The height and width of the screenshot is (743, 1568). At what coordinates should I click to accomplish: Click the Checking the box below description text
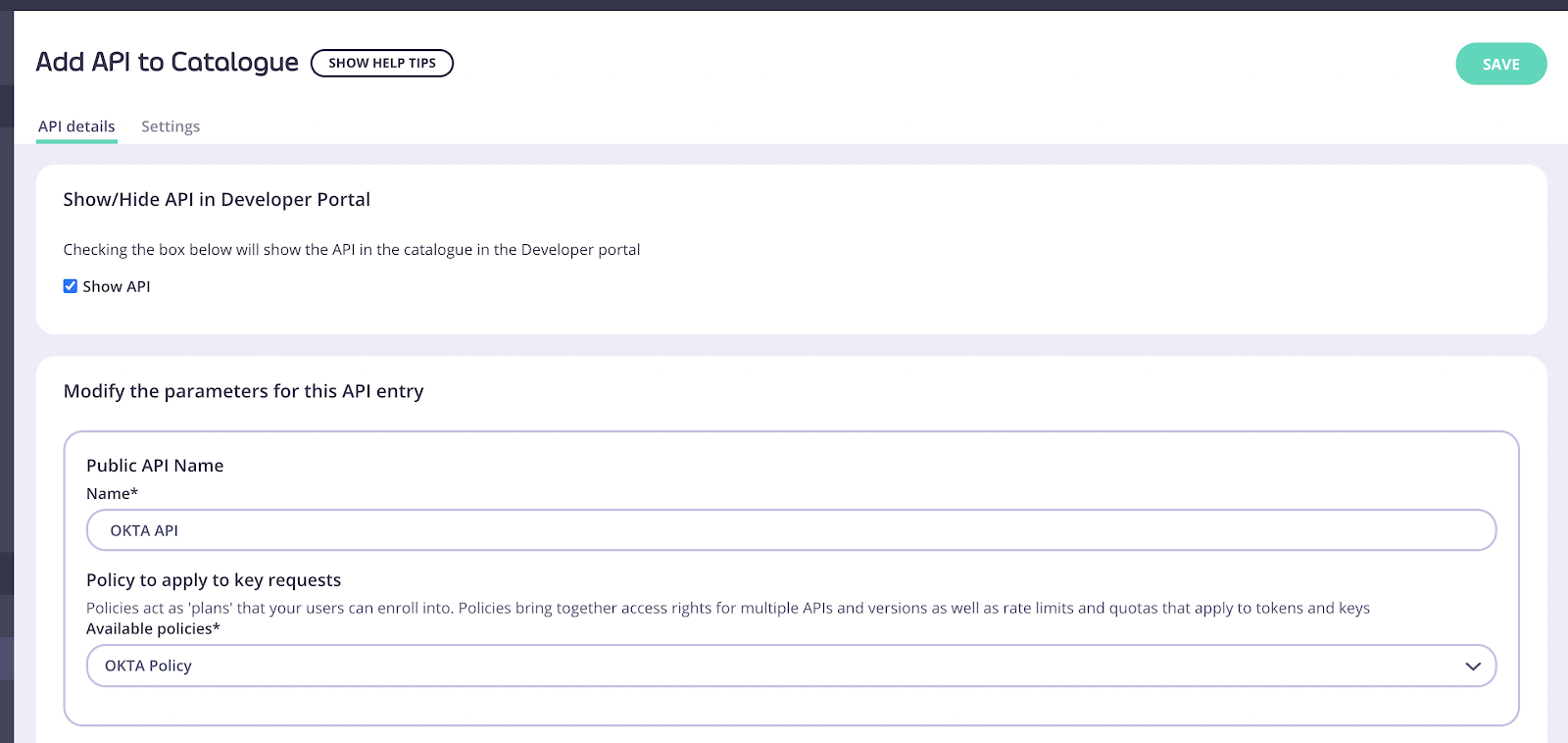pos(352,250)
